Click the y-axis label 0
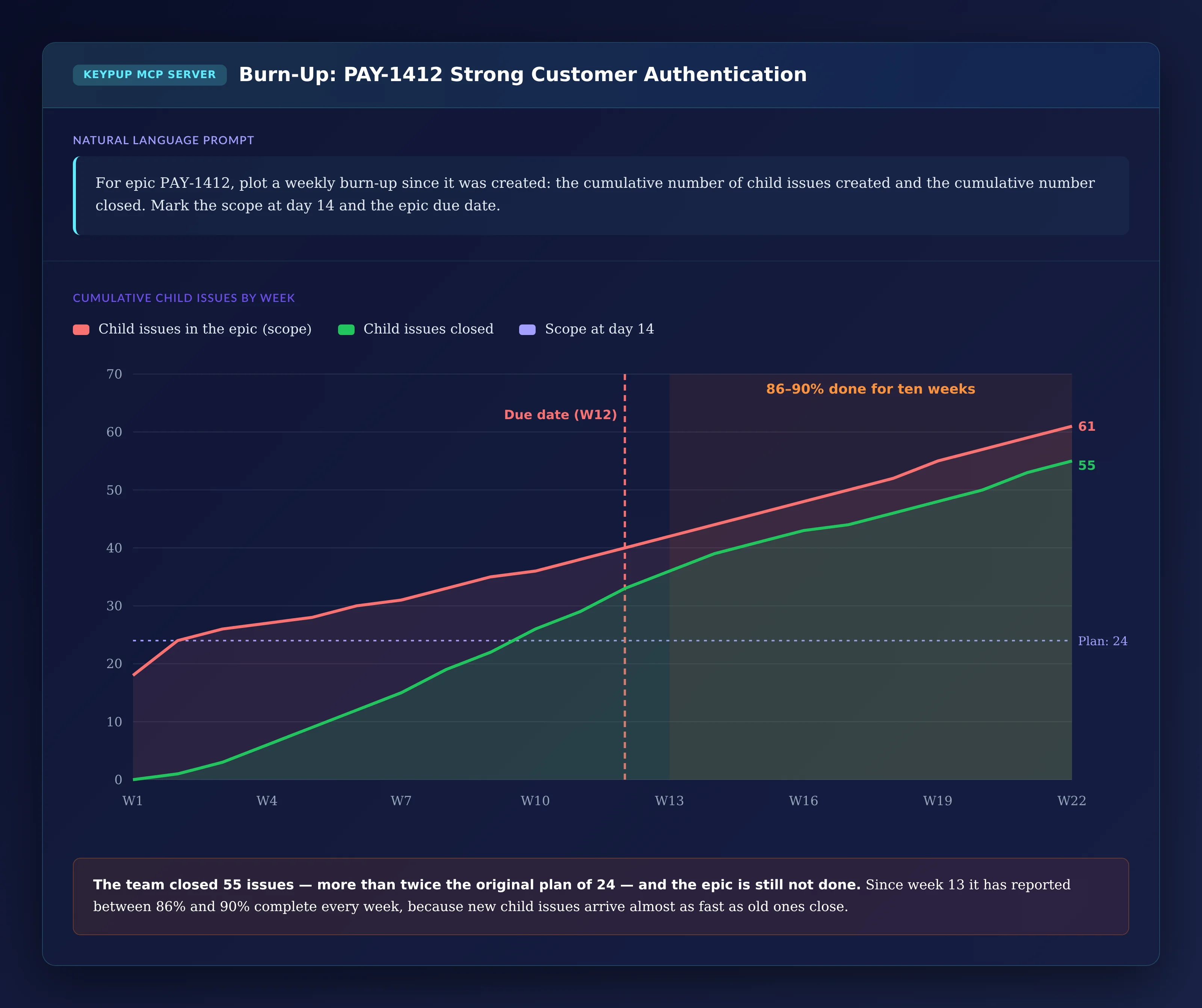Viewport: 1202px width, 1008px height. pos(118,780)
